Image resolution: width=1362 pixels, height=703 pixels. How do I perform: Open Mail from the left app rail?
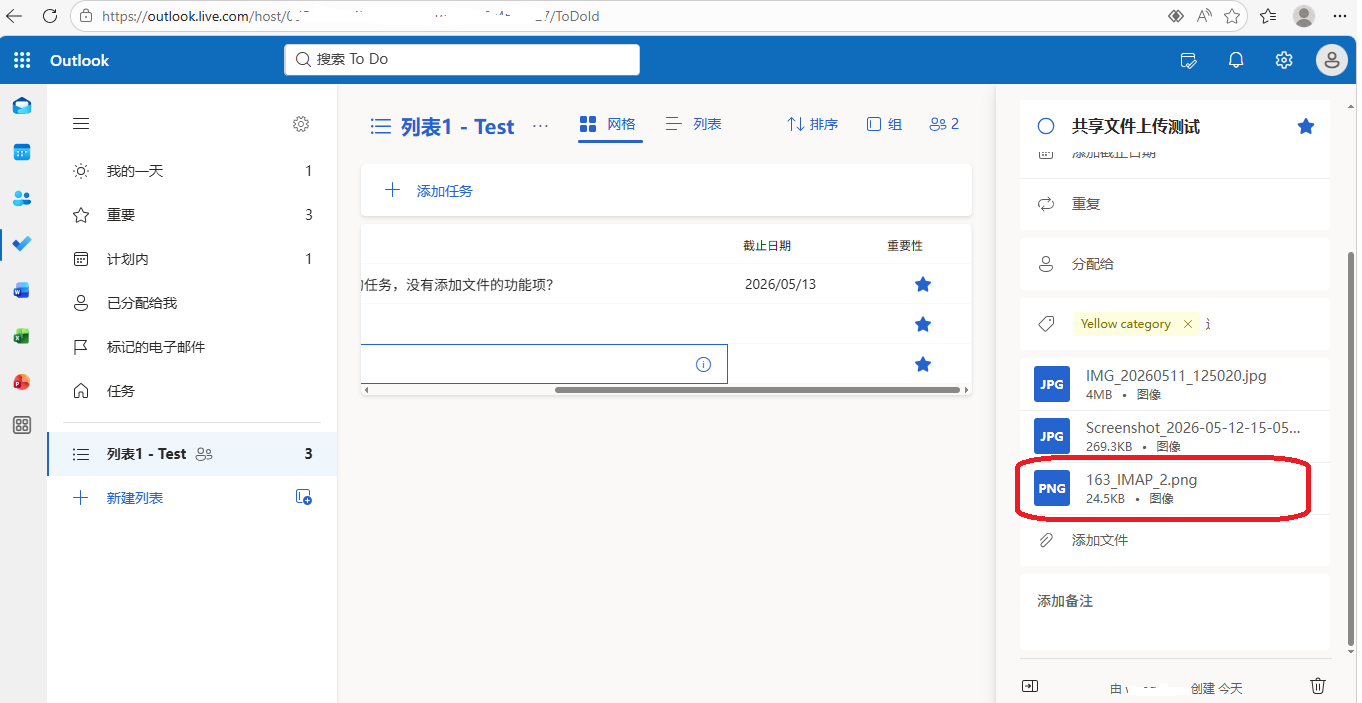22,107
